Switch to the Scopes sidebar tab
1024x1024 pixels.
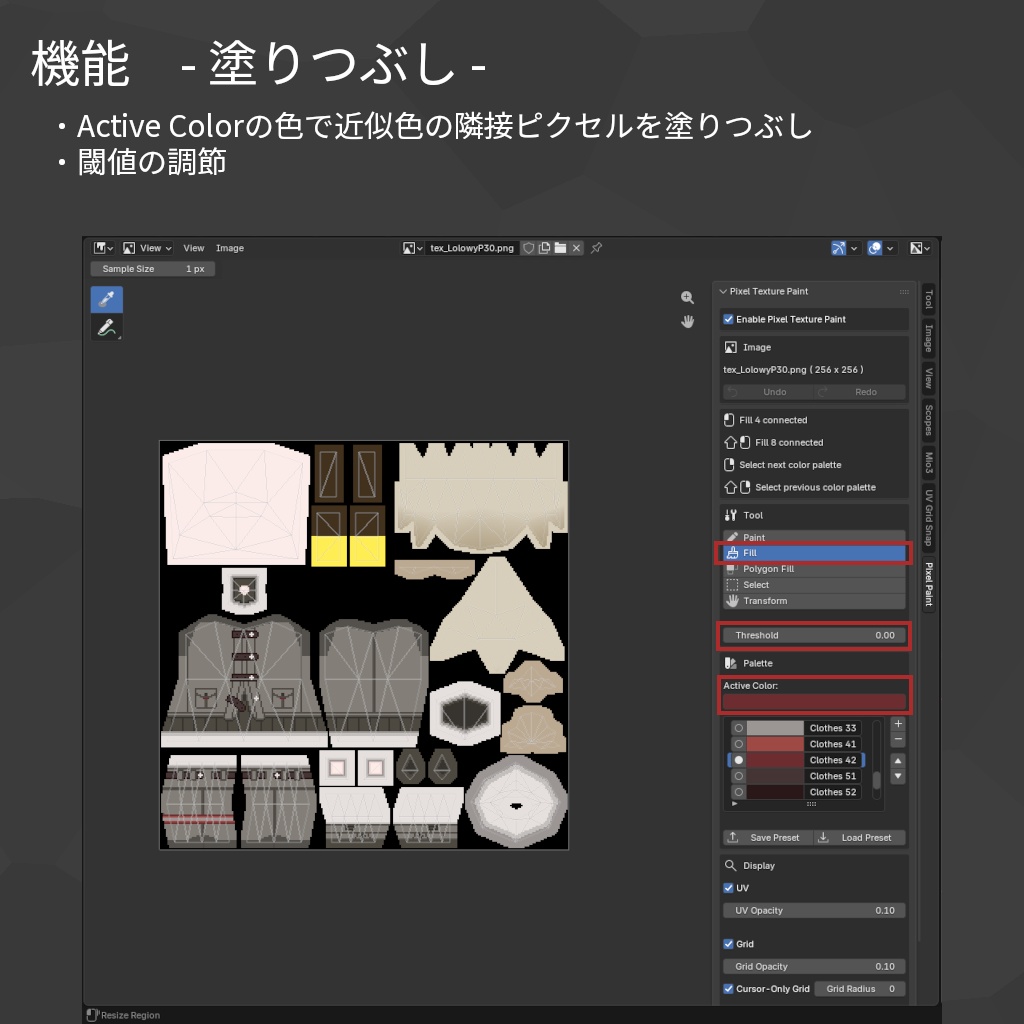928,420
